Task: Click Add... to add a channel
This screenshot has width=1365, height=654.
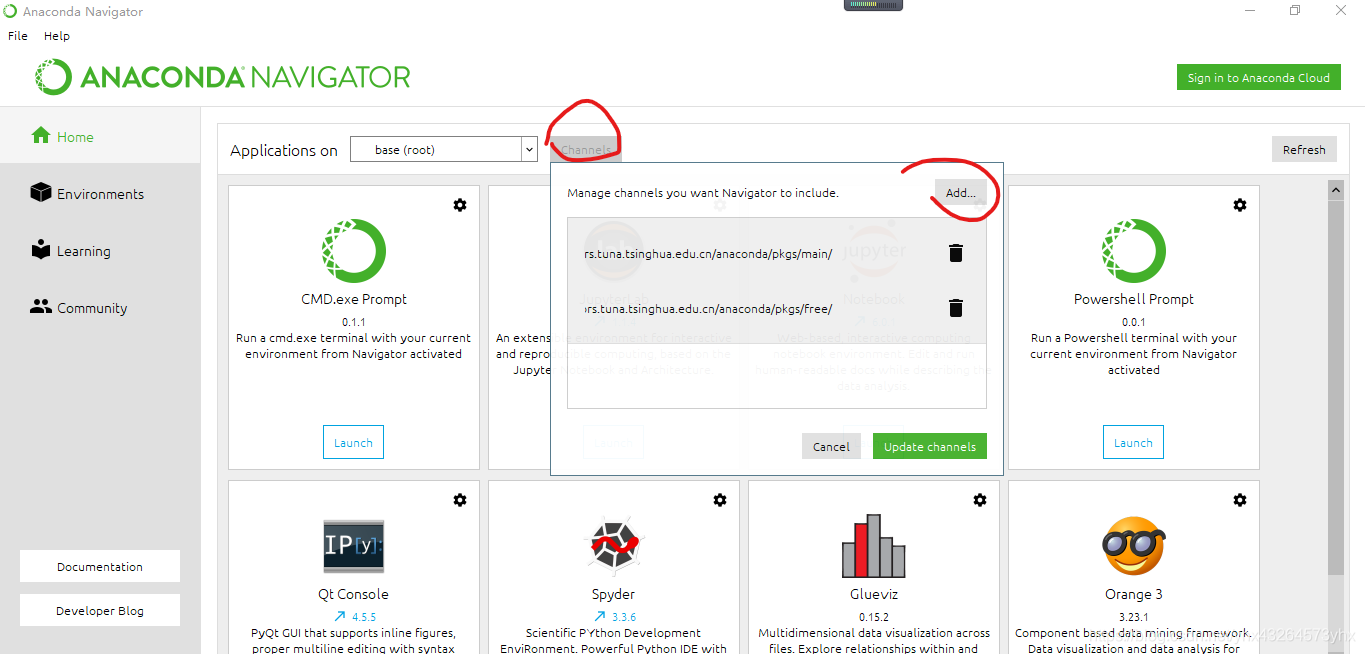Action: click(960, 192)
